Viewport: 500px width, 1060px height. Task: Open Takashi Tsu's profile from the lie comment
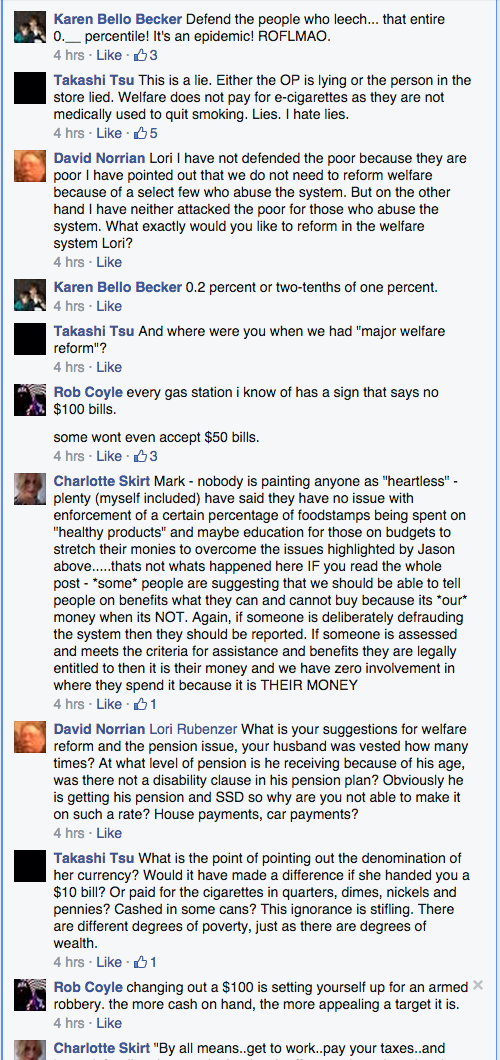click(x=93, y=80)
